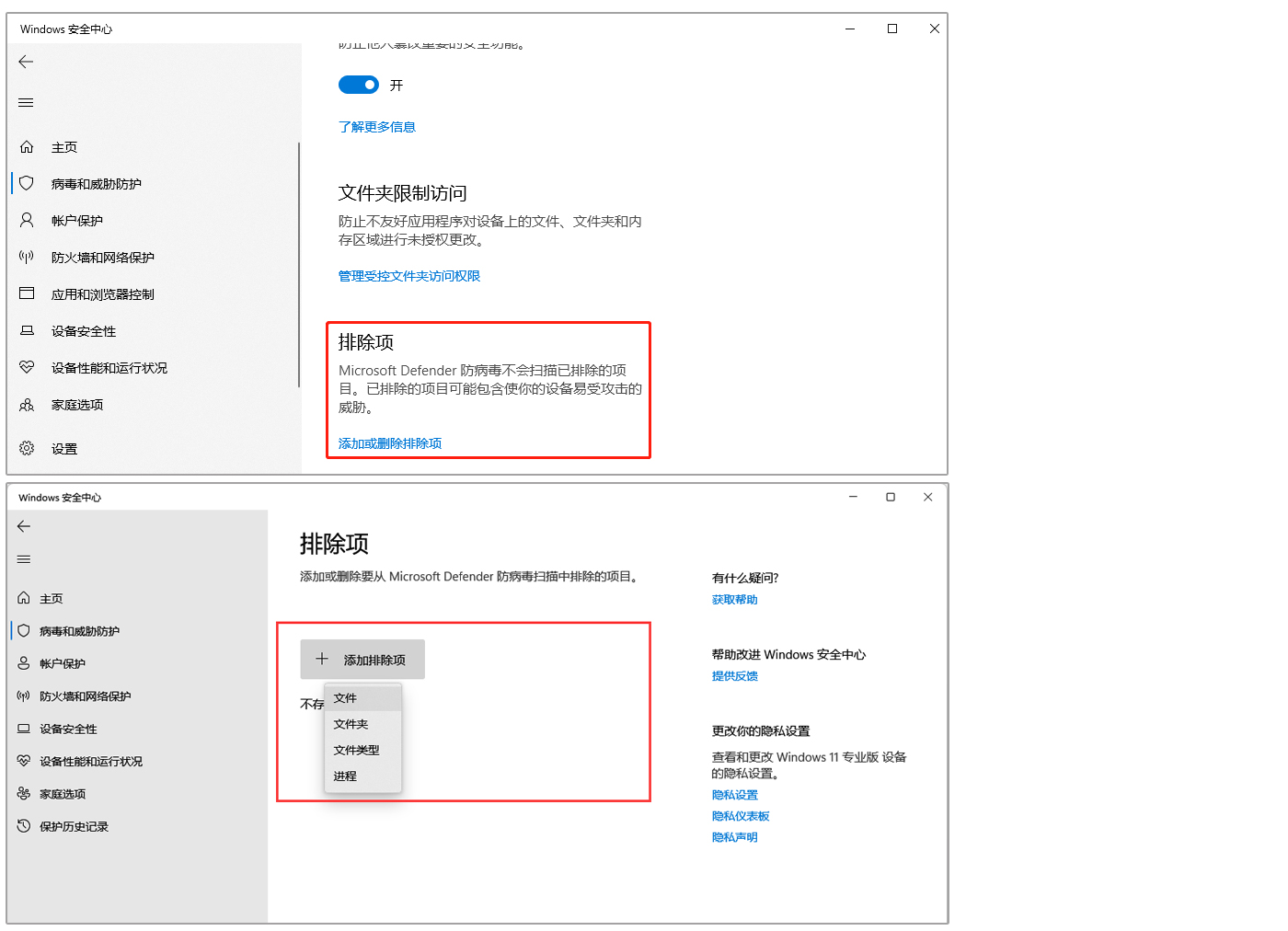Click the 家庭选项 icon in the lower window

tap(24, 794)
